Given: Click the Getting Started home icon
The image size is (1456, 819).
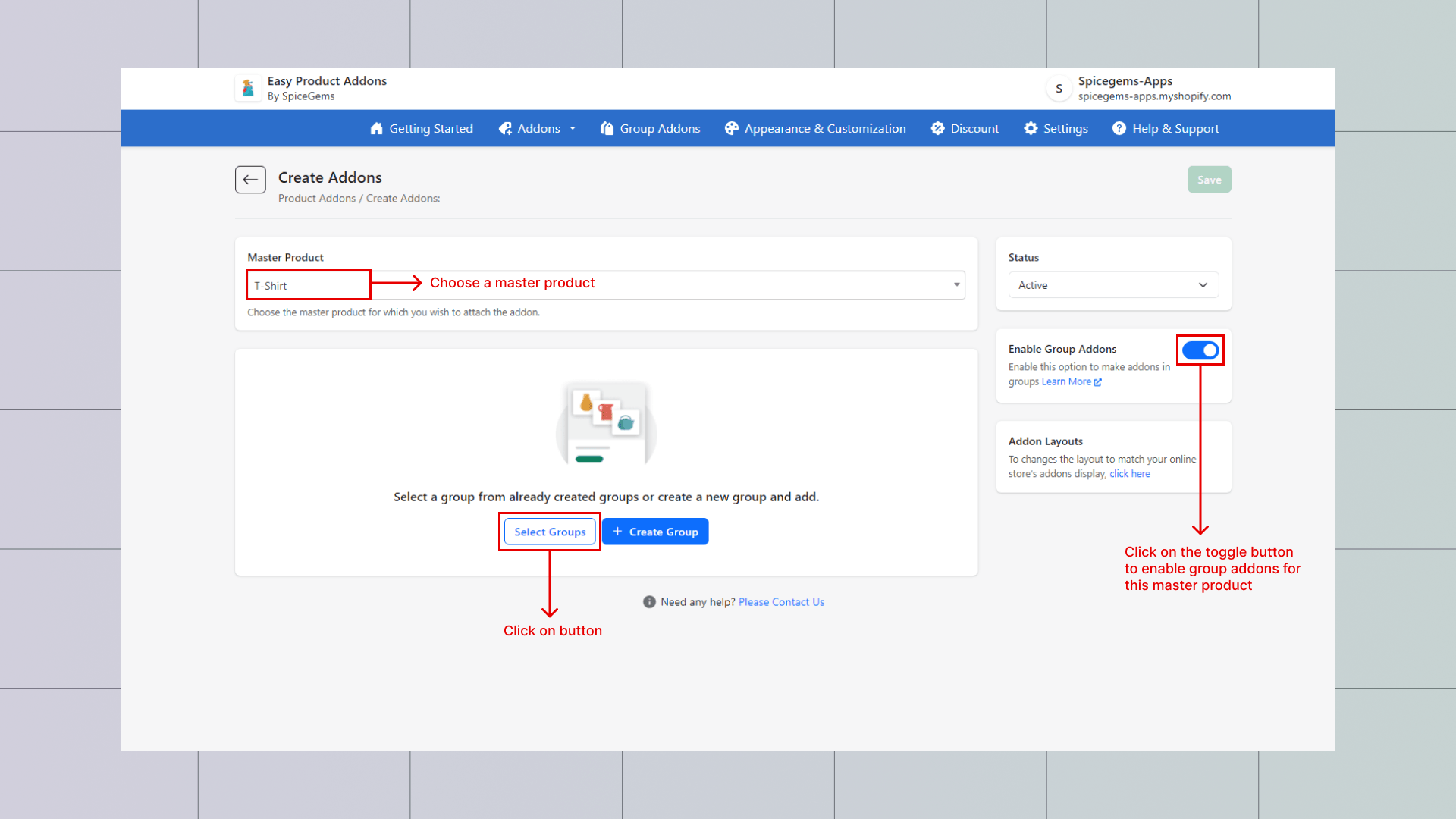Looking at the screenshot, I should tap(376, 129).
